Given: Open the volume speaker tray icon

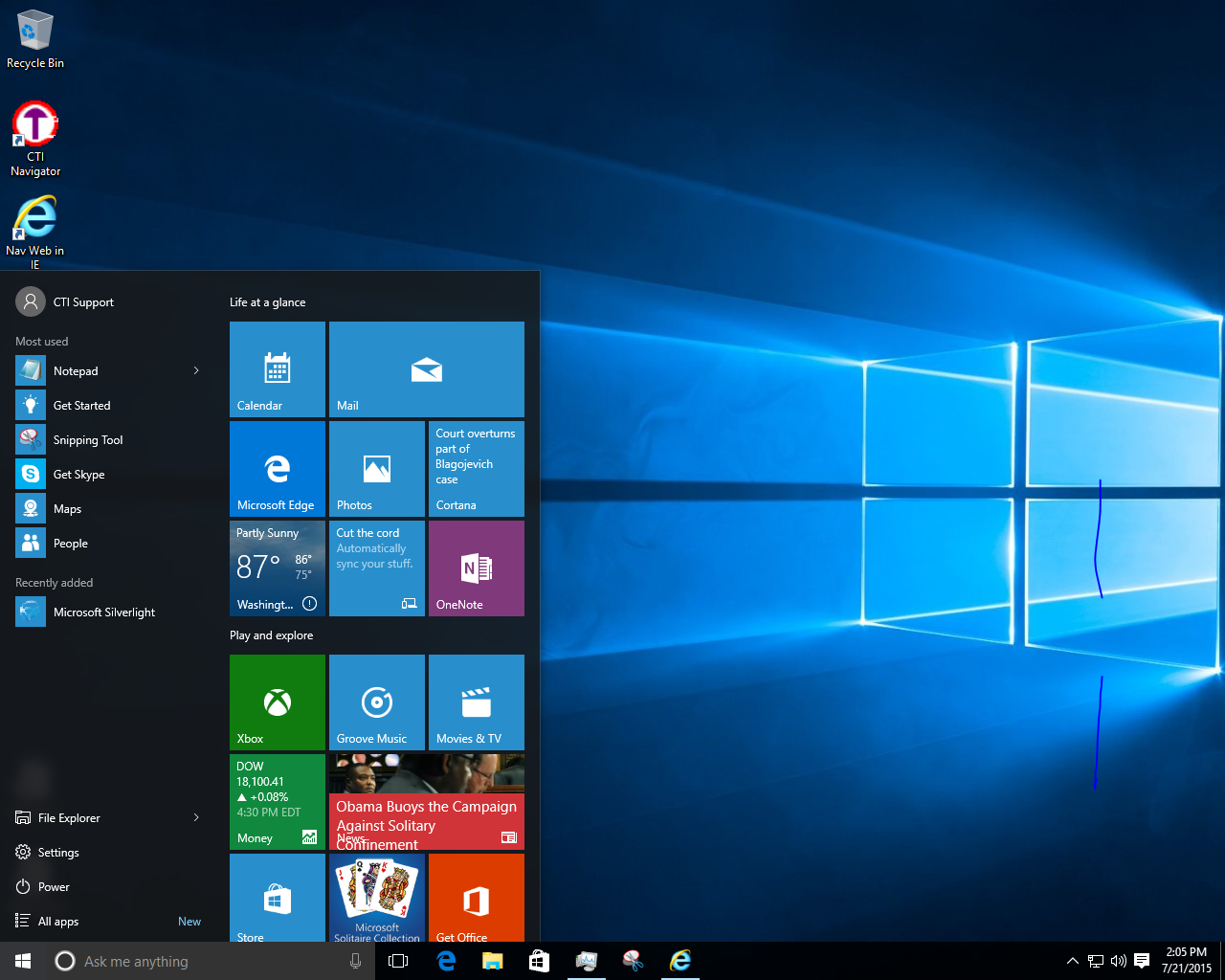Looking at the screenshot, I should click(x=1118, y=961).
